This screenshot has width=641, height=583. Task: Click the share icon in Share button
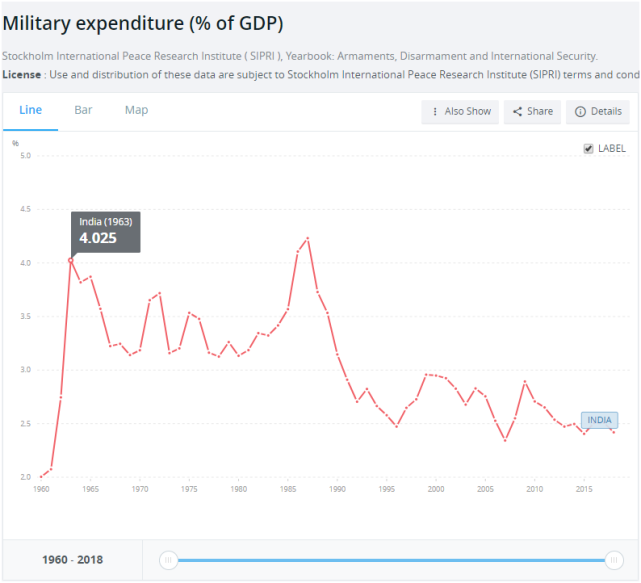pyautogui.click(x=518, y=112)
